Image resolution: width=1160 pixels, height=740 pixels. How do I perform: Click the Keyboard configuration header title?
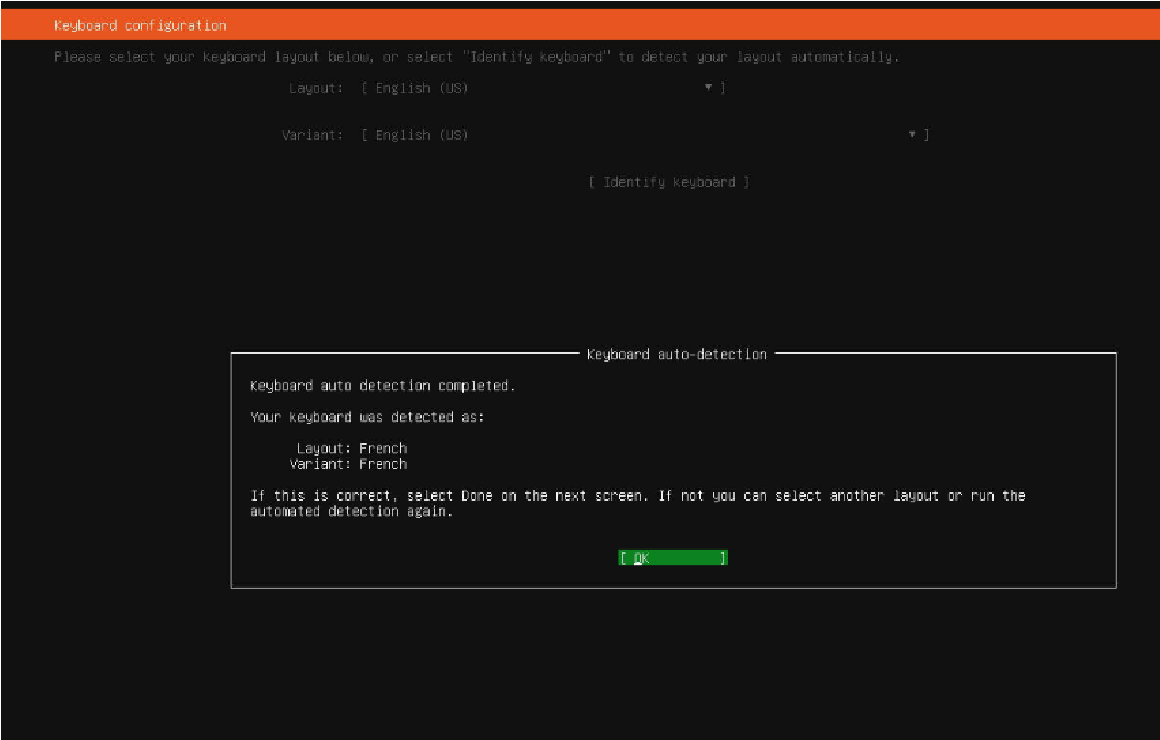click(140, 25)
